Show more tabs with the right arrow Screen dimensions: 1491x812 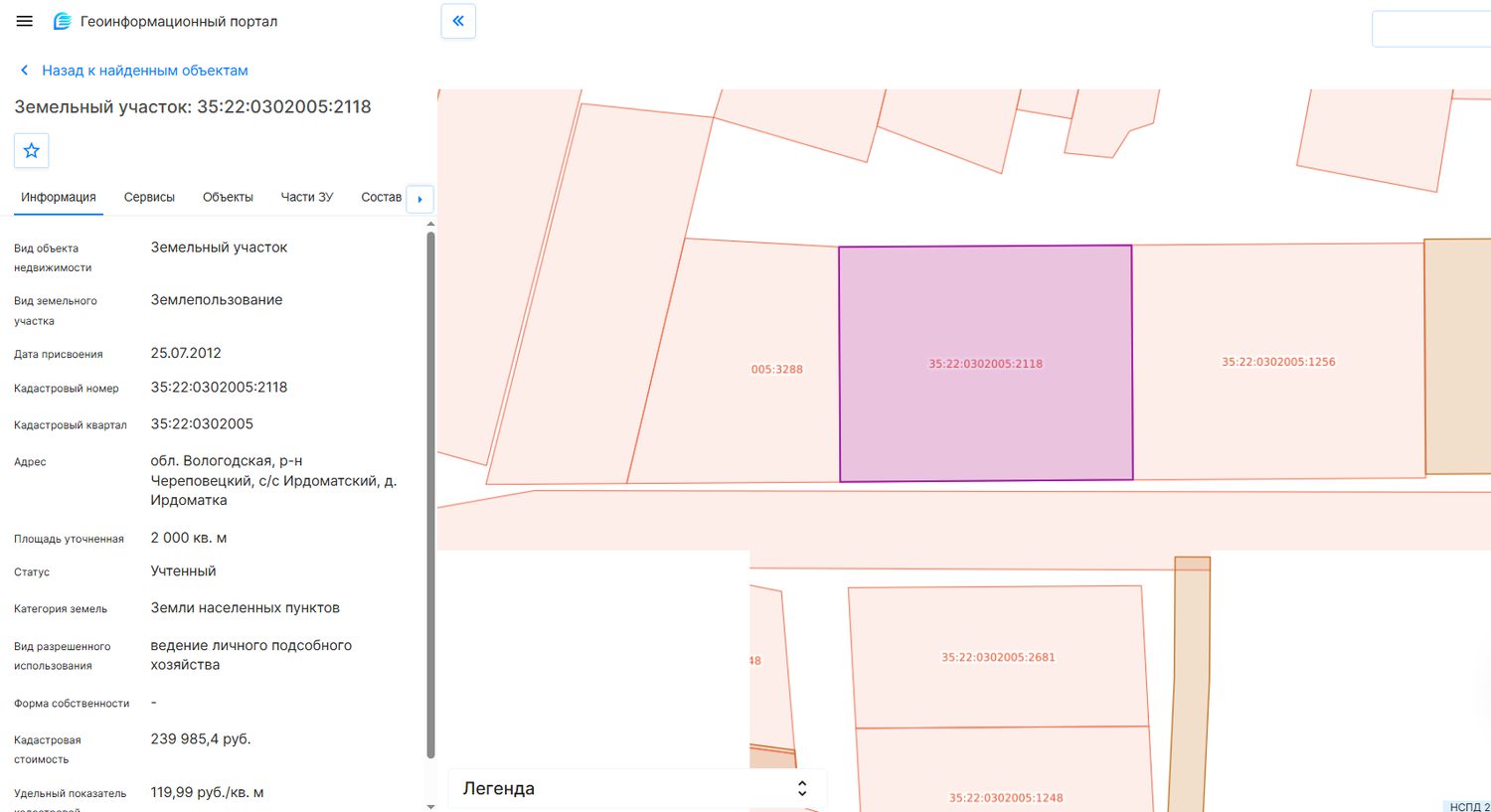pos(420,199)
